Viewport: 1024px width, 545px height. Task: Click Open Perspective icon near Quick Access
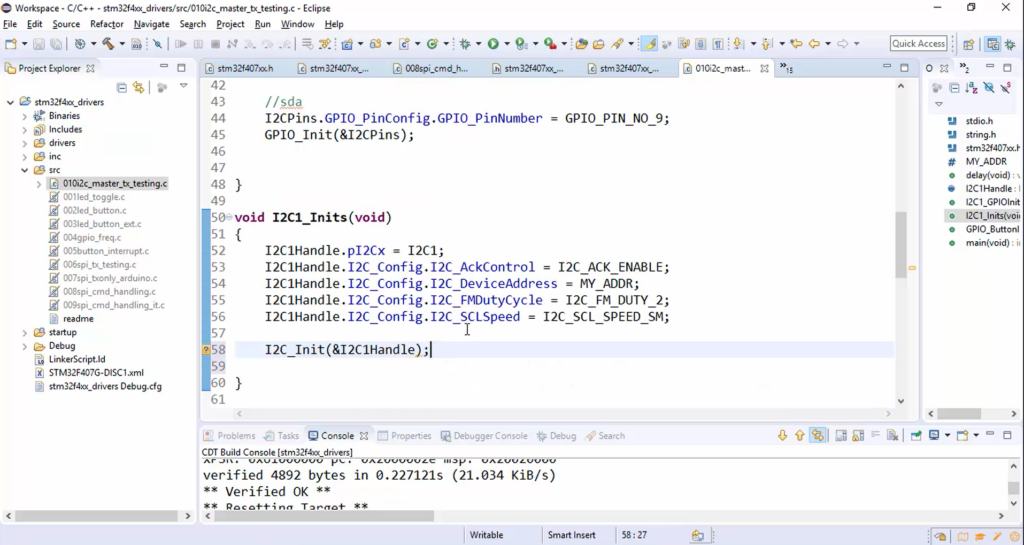tap(968, 44)
